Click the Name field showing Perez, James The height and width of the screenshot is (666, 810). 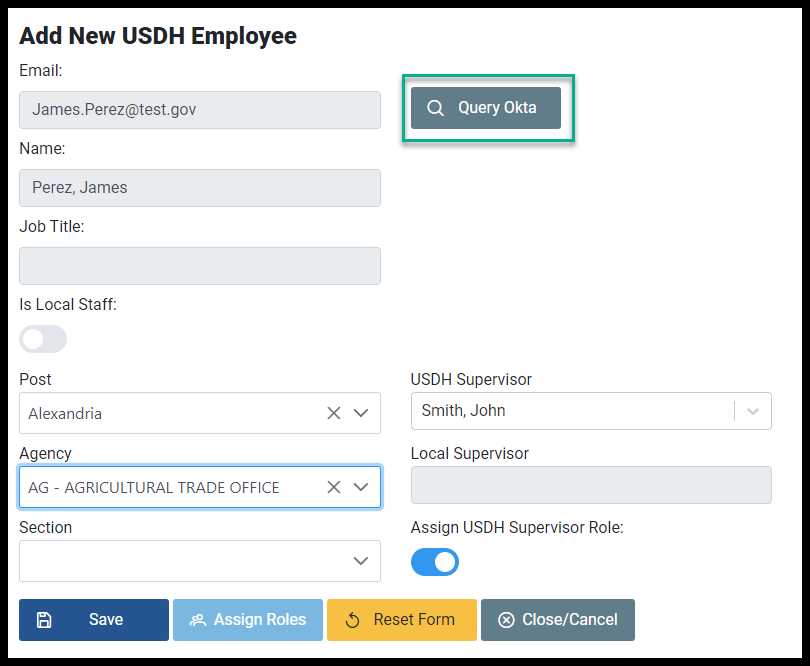click(x=200, y=188)
